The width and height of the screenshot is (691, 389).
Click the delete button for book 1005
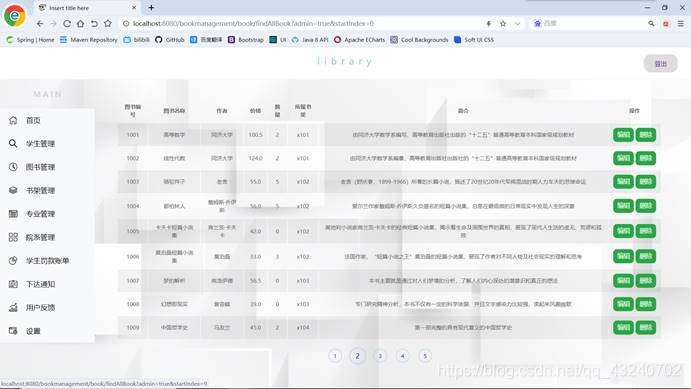click(646, 231)
